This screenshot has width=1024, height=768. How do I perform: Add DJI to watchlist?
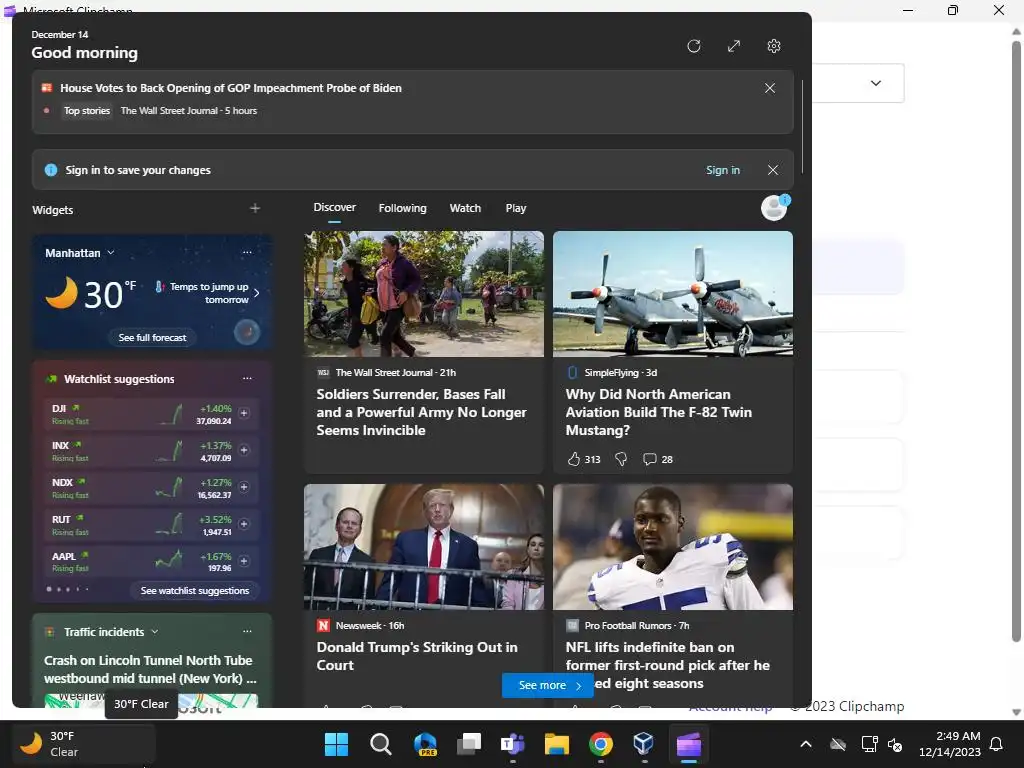click(244, 413)
